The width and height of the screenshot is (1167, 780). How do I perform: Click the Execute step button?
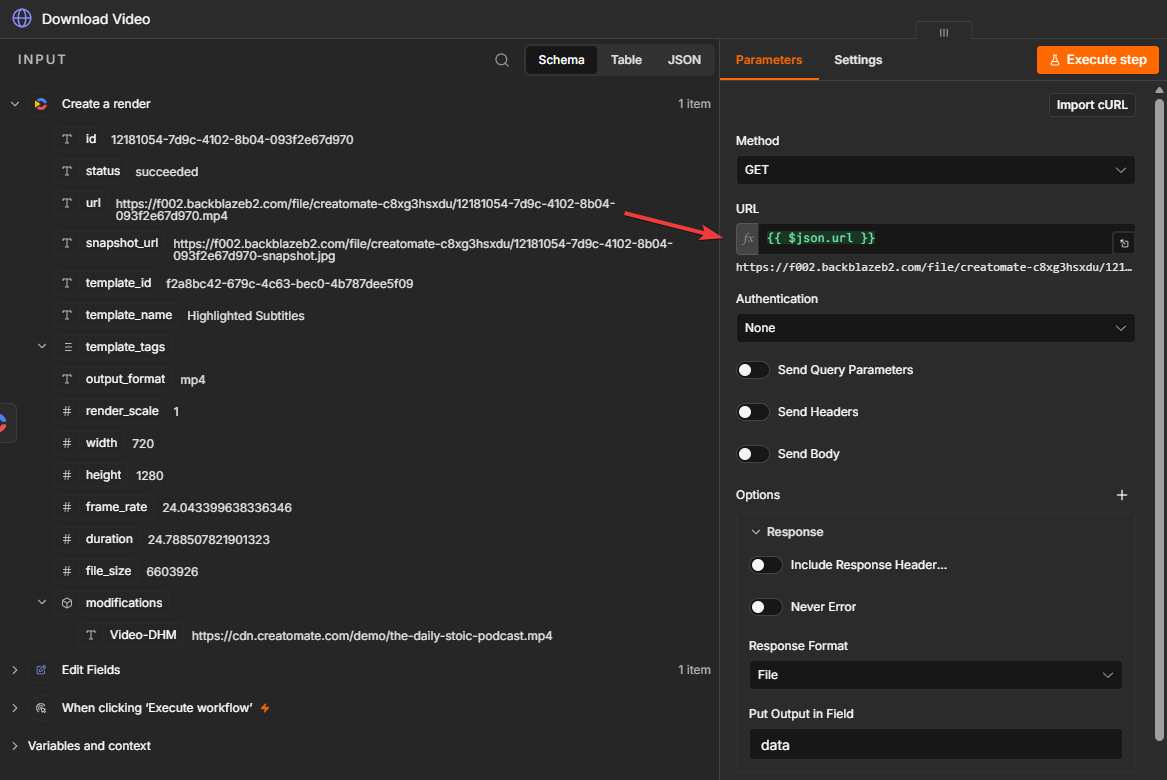click(1097, 60)
